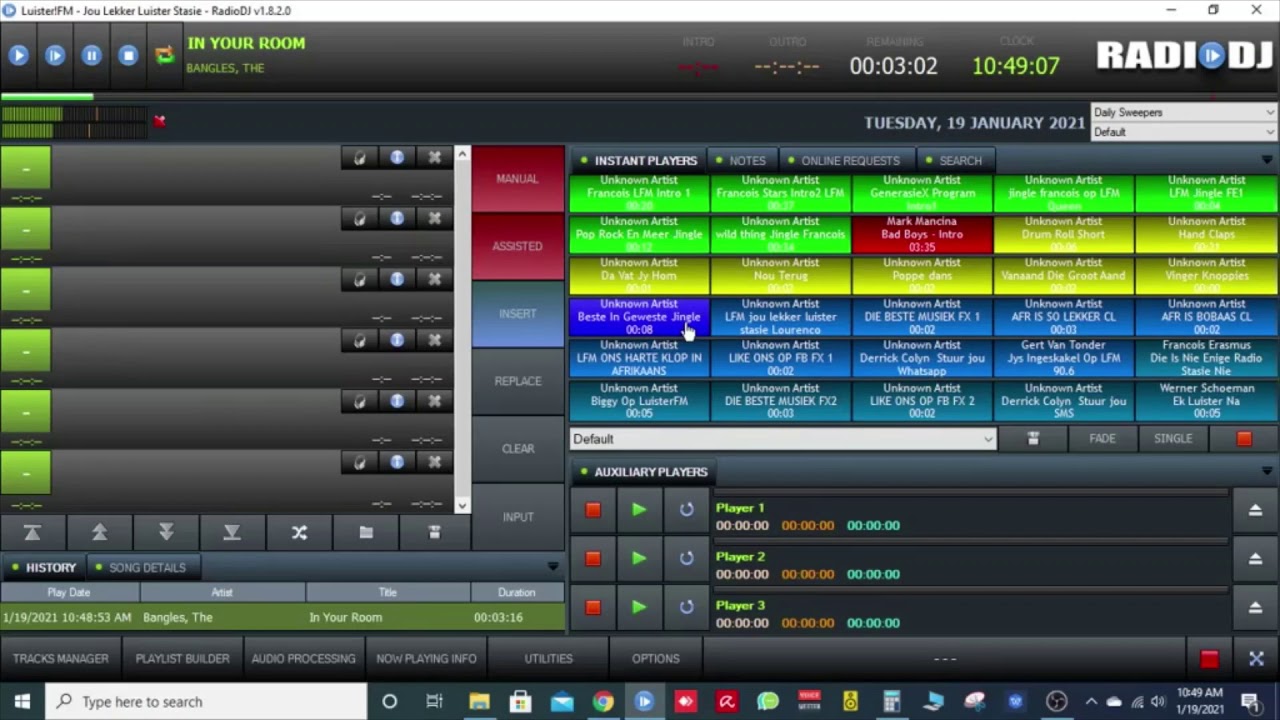Screen dimensions: 1280x720
Task: Click the blue cross icon in bottom bar
Action: [x=1256, y=659]
